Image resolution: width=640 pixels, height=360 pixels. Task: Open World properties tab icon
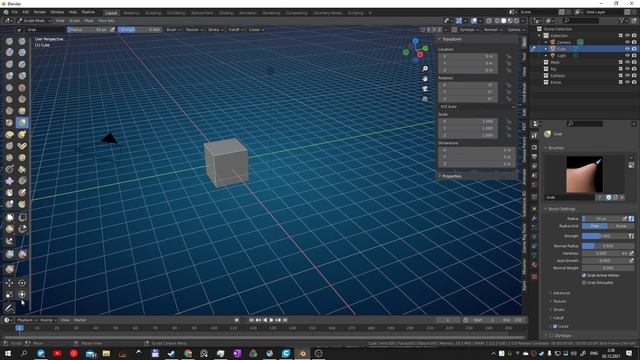[534, 185]
